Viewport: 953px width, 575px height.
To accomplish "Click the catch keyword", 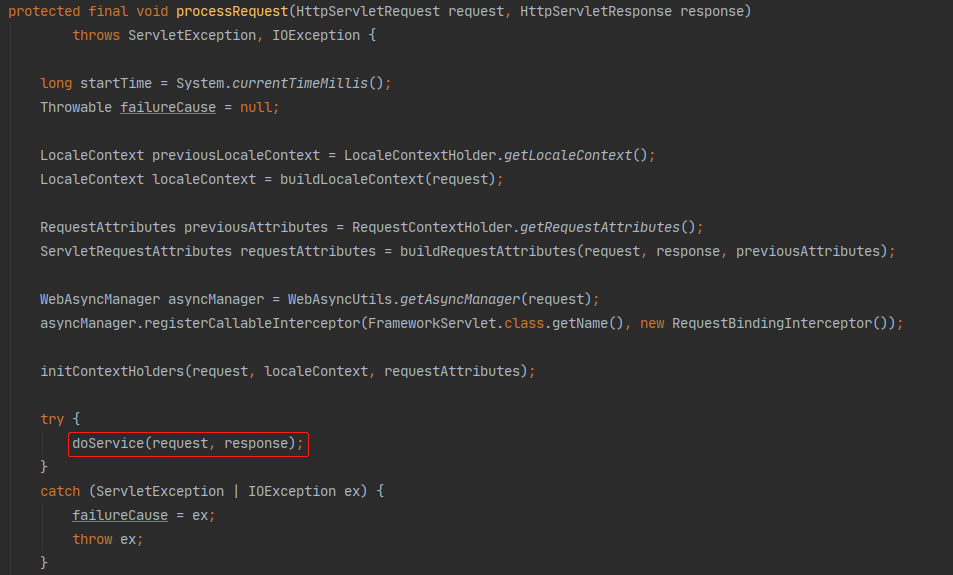I will pyautogui.click(x=60, y=491).
